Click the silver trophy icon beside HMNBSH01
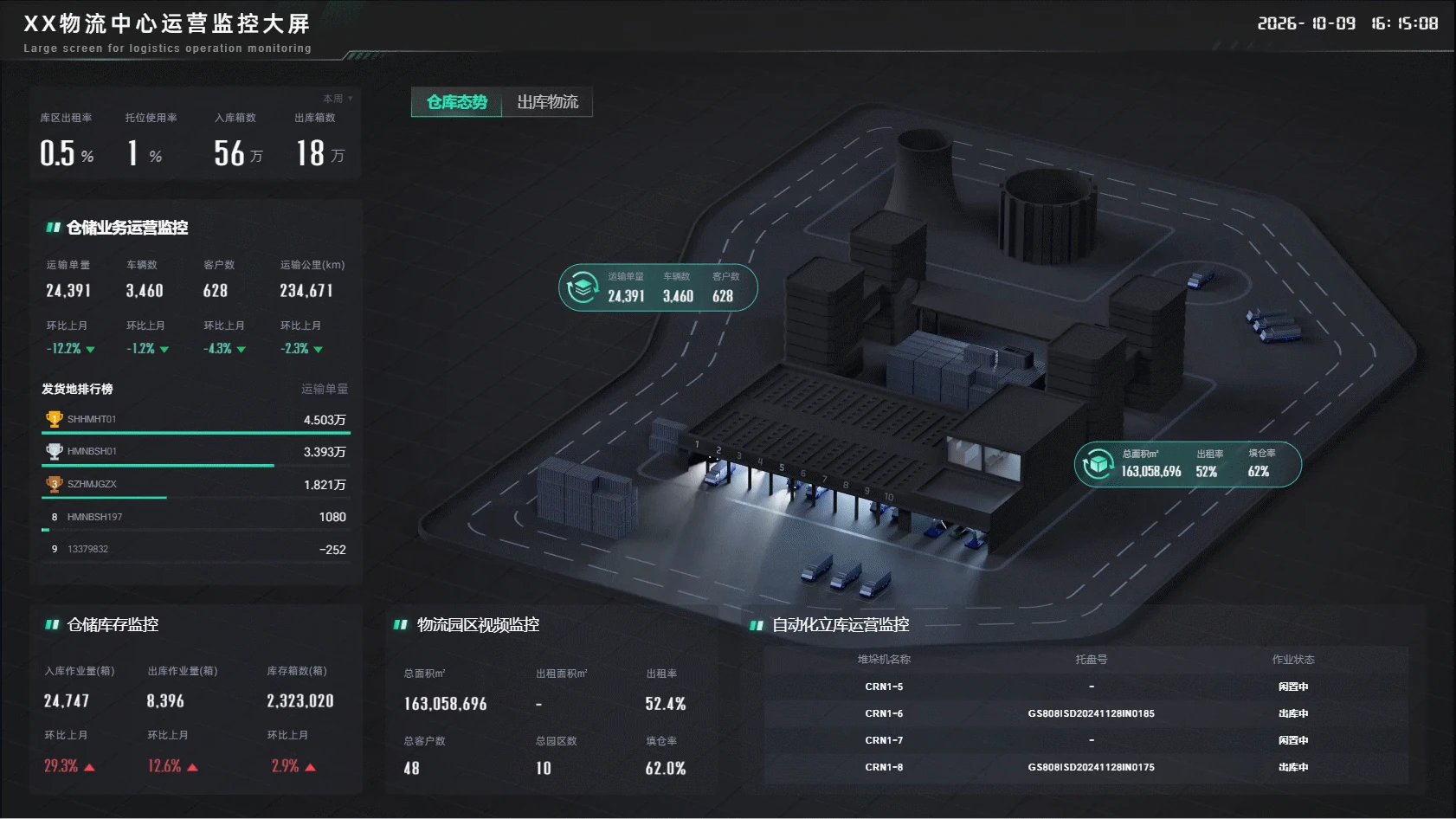The height and width of the screenshot is (819, 1456). 54,451
